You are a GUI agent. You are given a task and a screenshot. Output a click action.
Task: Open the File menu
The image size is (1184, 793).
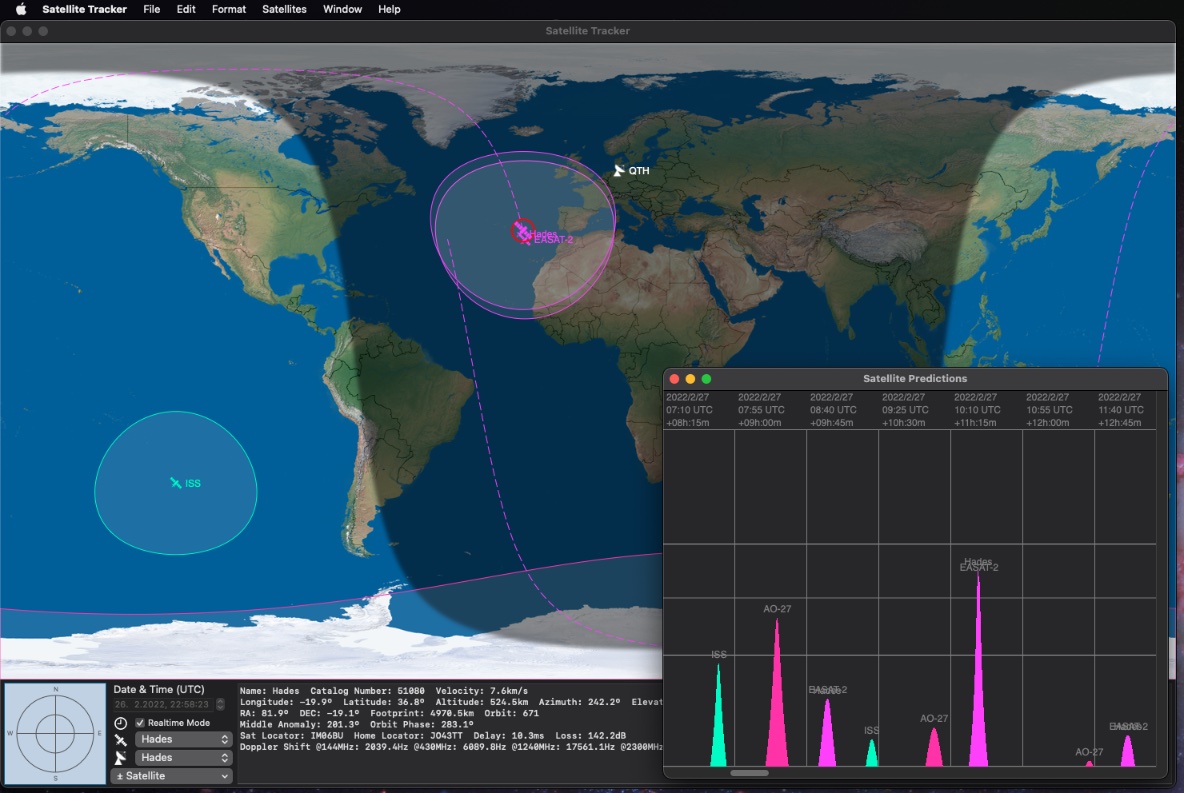coord(152,9)
